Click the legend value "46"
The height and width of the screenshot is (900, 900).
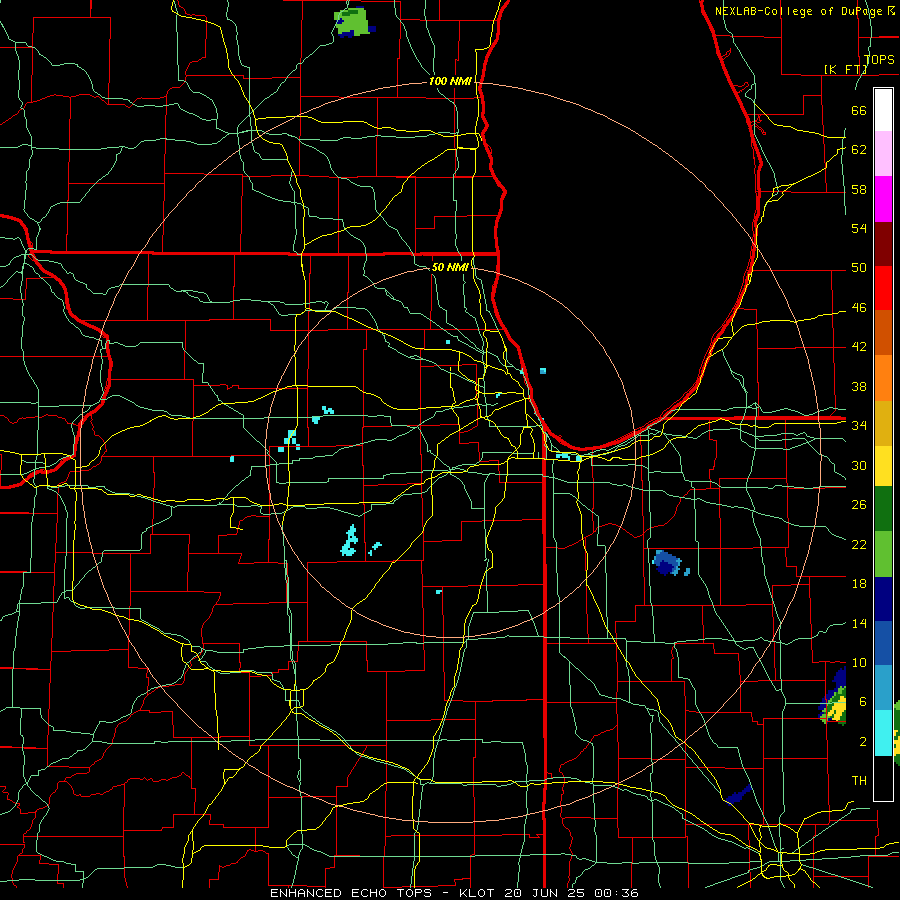[859, 308]
